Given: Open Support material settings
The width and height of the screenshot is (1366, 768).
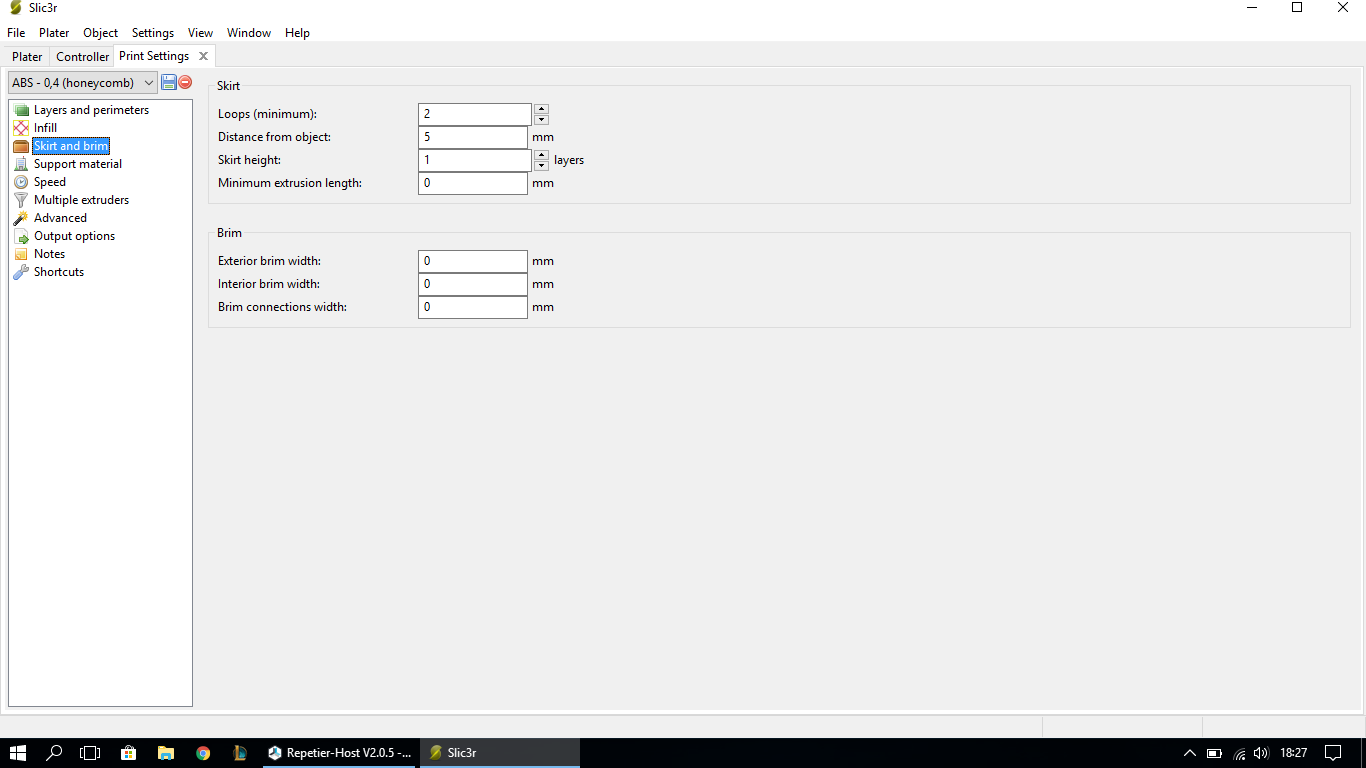Looking at the screenshot, I should [77, 164].
